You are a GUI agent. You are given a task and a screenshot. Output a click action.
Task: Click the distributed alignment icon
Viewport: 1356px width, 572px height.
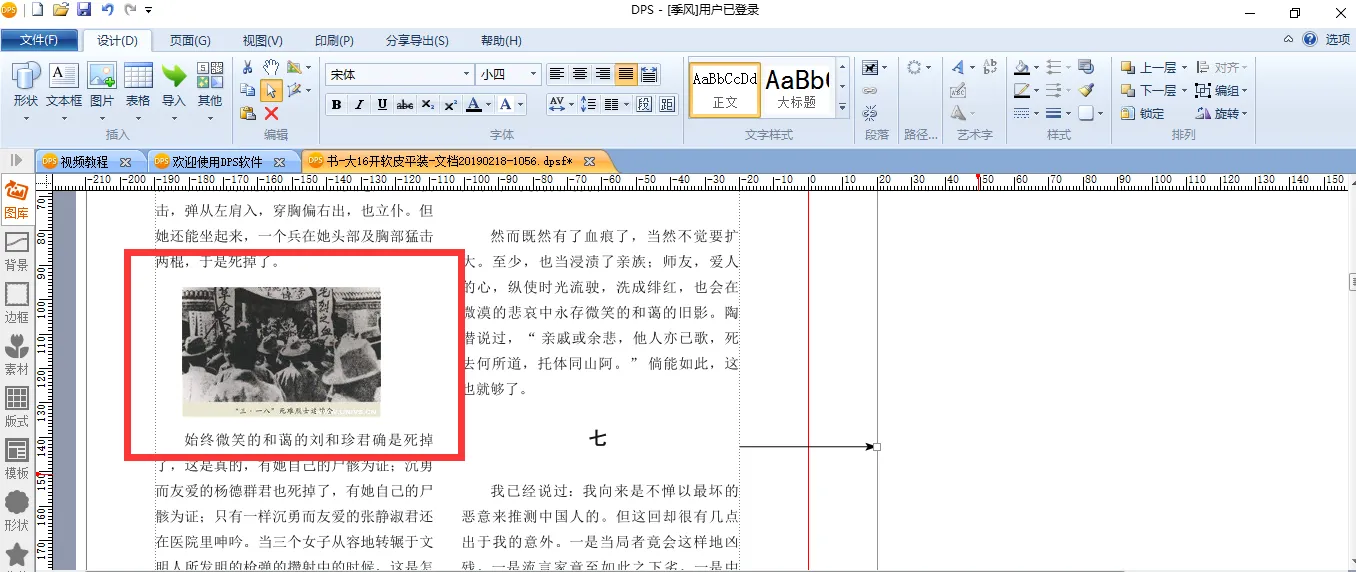649,74
